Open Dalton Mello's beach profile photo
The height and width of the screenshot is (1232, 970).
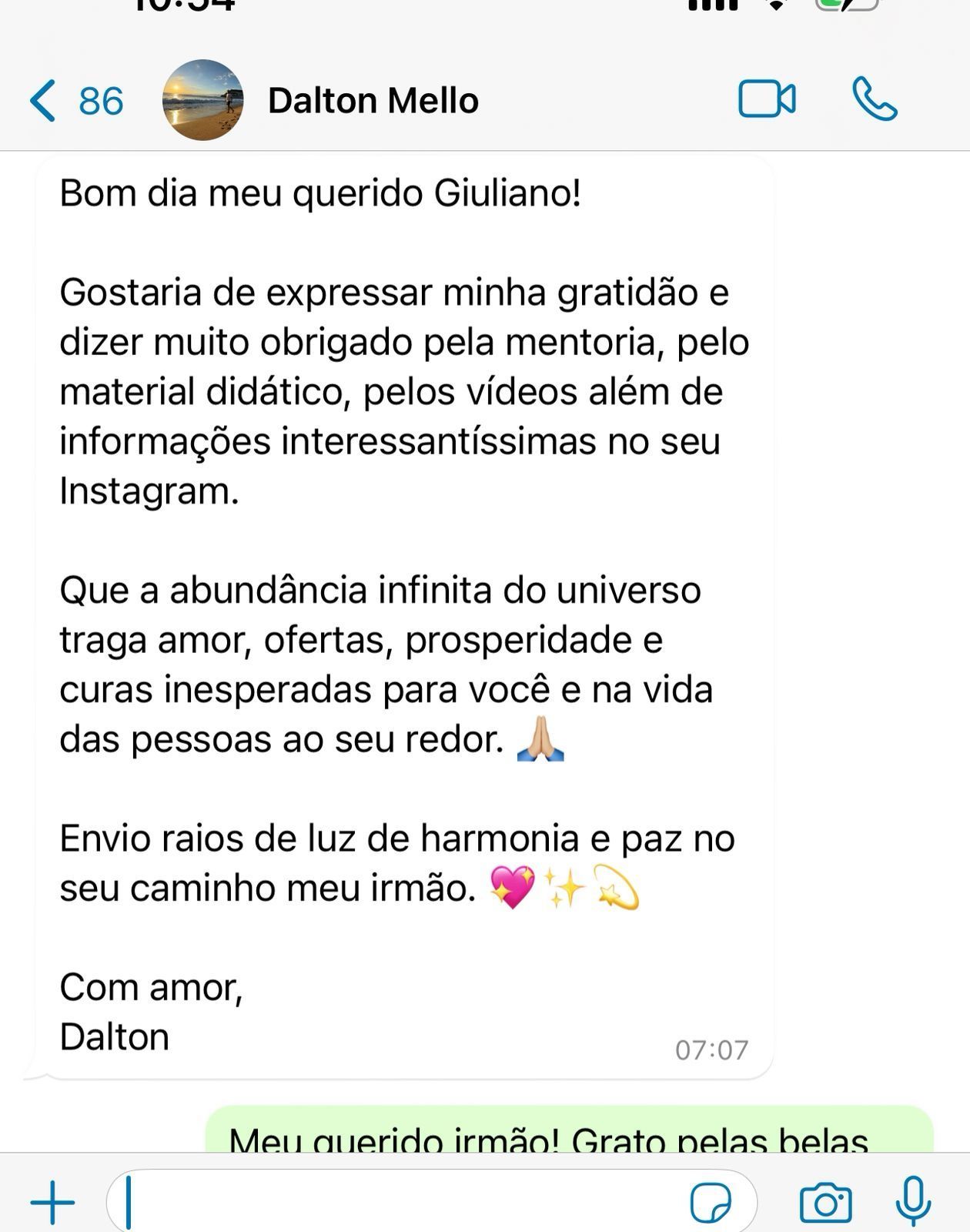(x=203, y=100)
